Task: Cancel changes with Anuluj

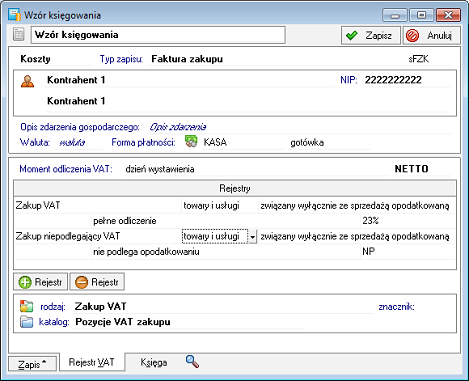Action: tap(432, 35)
